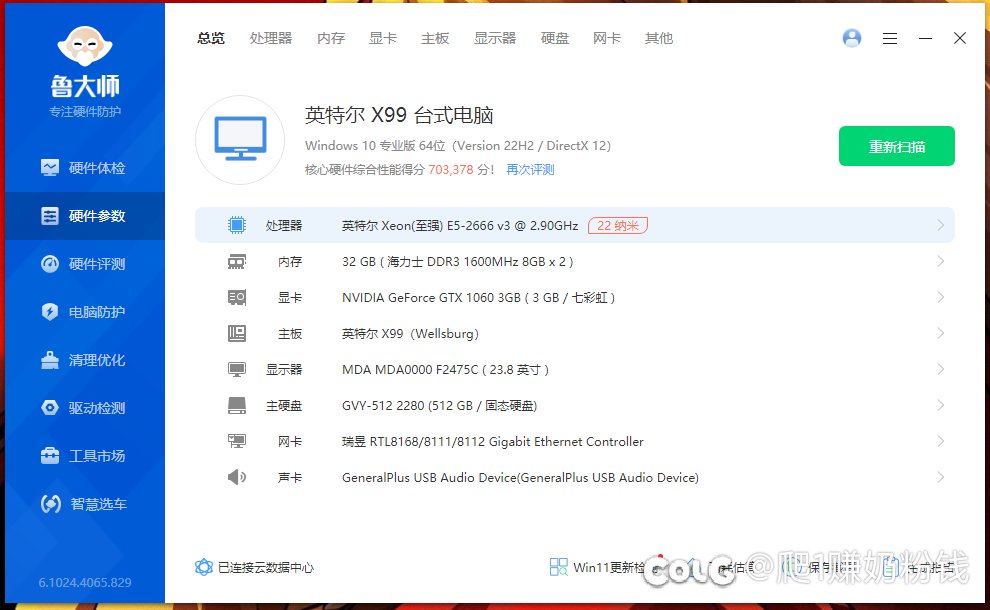Switch to the 显卡 tab
Screen dimensions: 990x610
[383, 39]
